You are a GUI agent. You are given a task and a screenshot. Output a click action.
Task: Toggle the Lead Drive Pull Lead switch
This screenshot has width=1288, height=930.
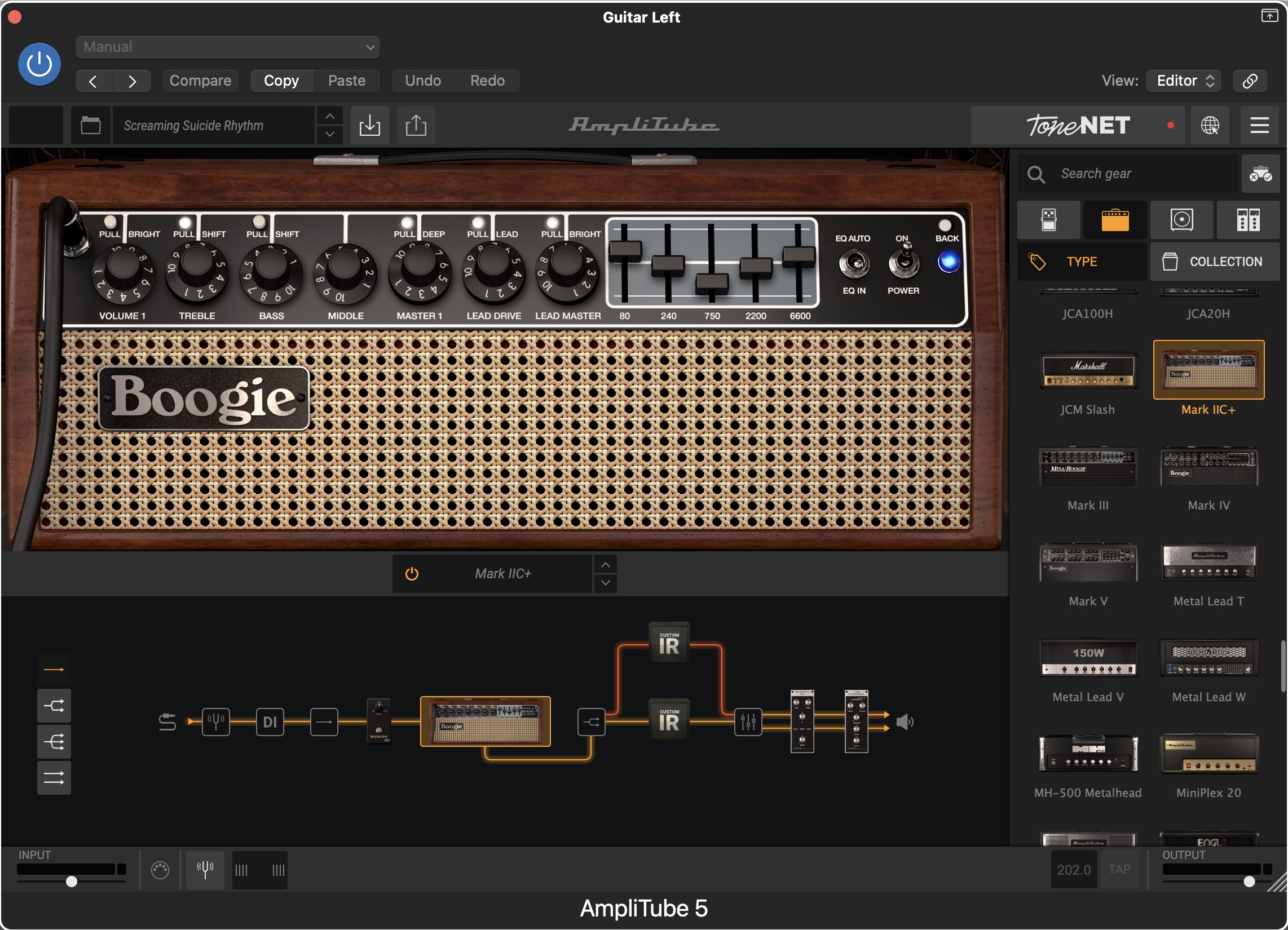click(479, 222)
